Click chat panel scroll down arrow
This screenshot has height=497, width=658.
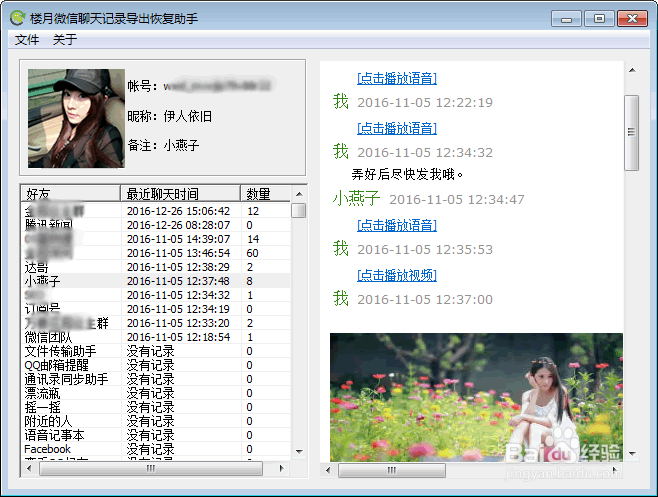tap(632, 454)
